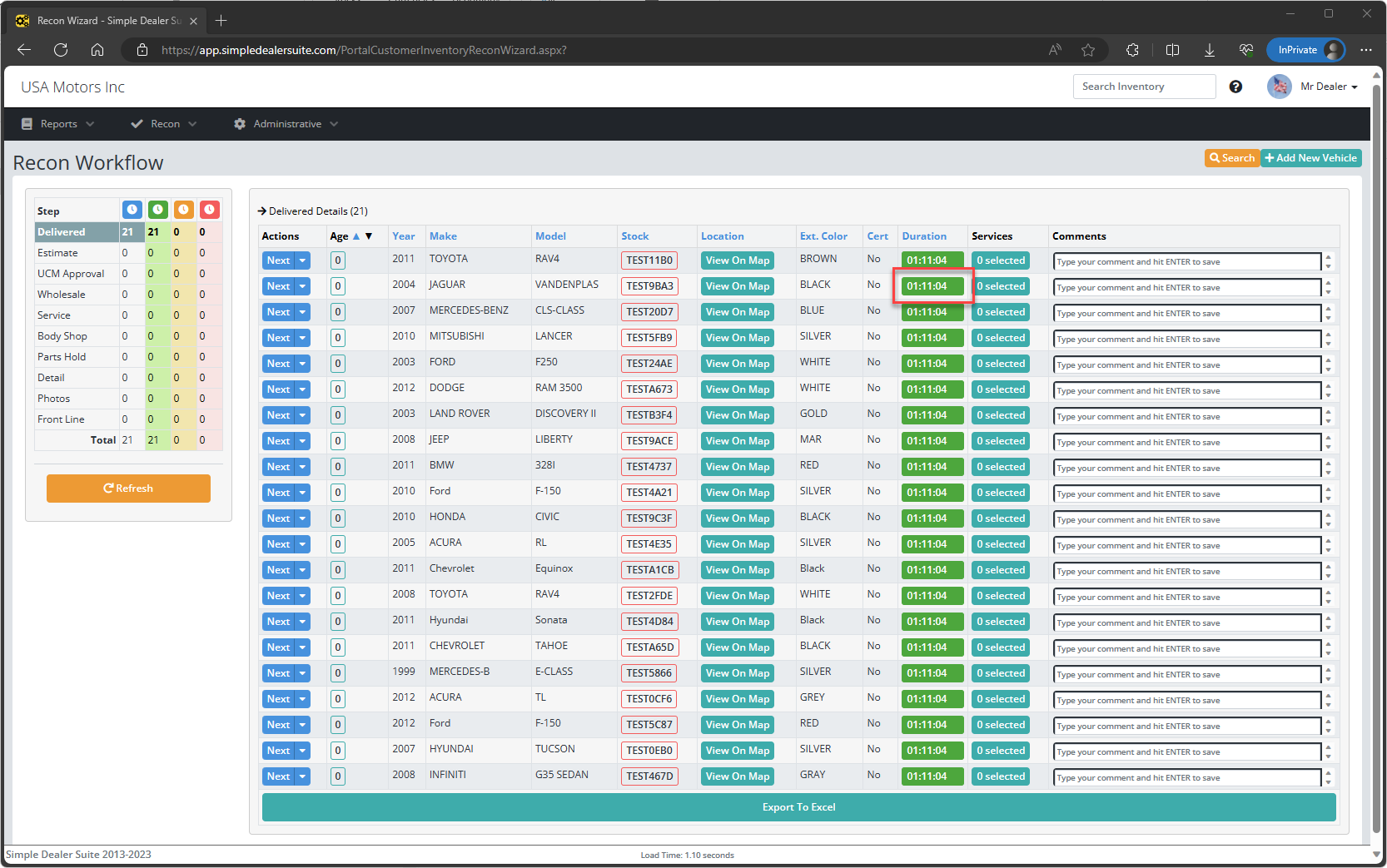This screenshot has height=868, width=1387.
Task: Click the blue clock icon in Step header
Action: pyautogui.click(x=132, y=210)
